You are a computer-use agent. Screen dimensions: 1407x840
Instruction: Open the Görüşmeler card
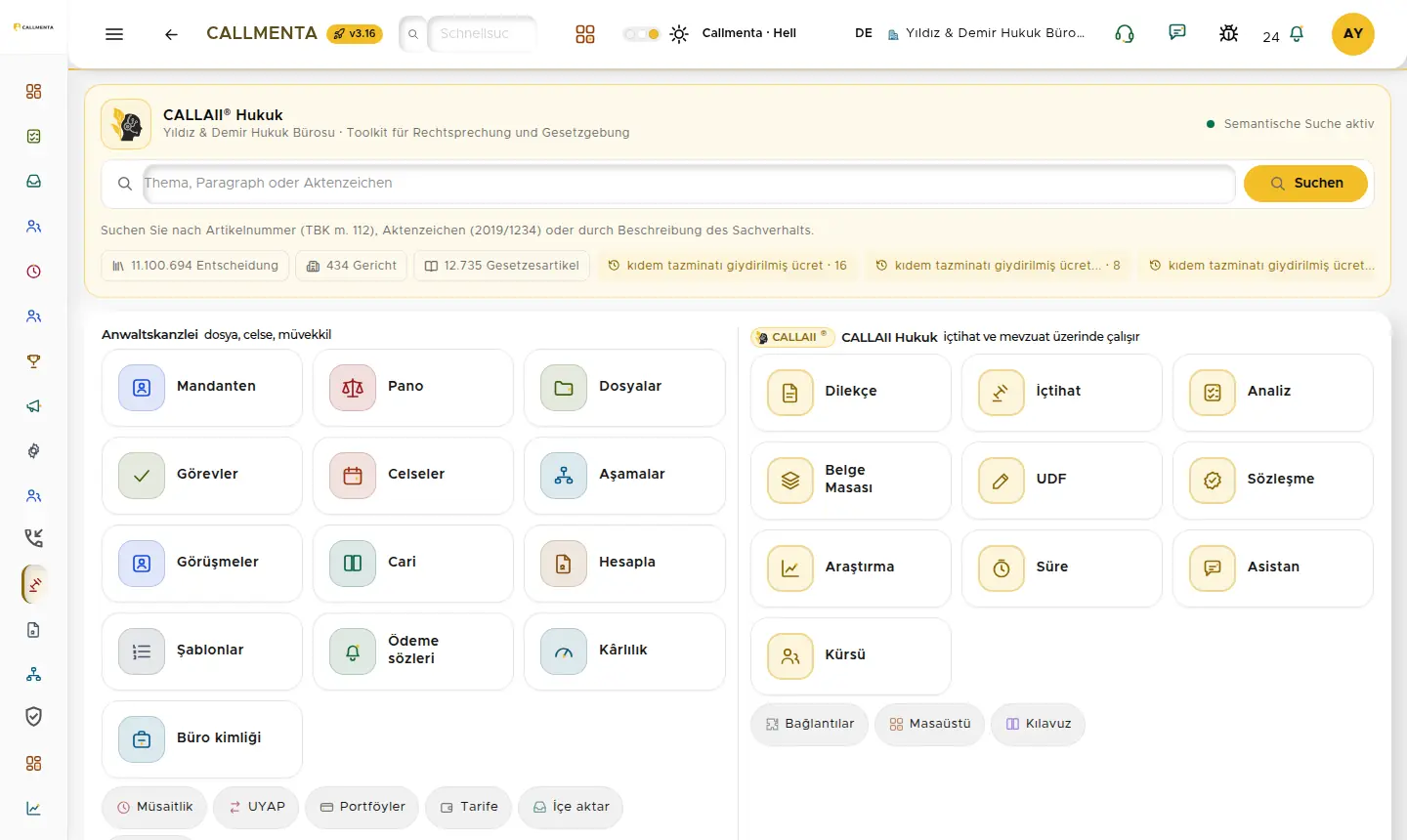[x=202, y=564]
